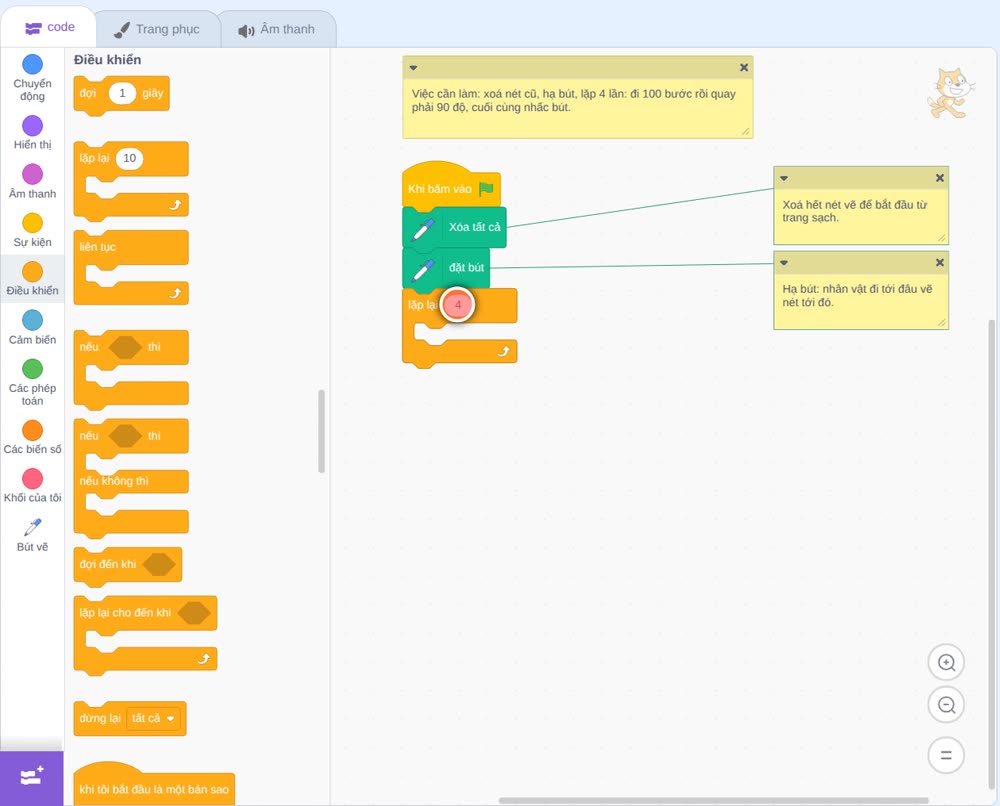
Task: Click the add extension button
Action: point(32,777)
